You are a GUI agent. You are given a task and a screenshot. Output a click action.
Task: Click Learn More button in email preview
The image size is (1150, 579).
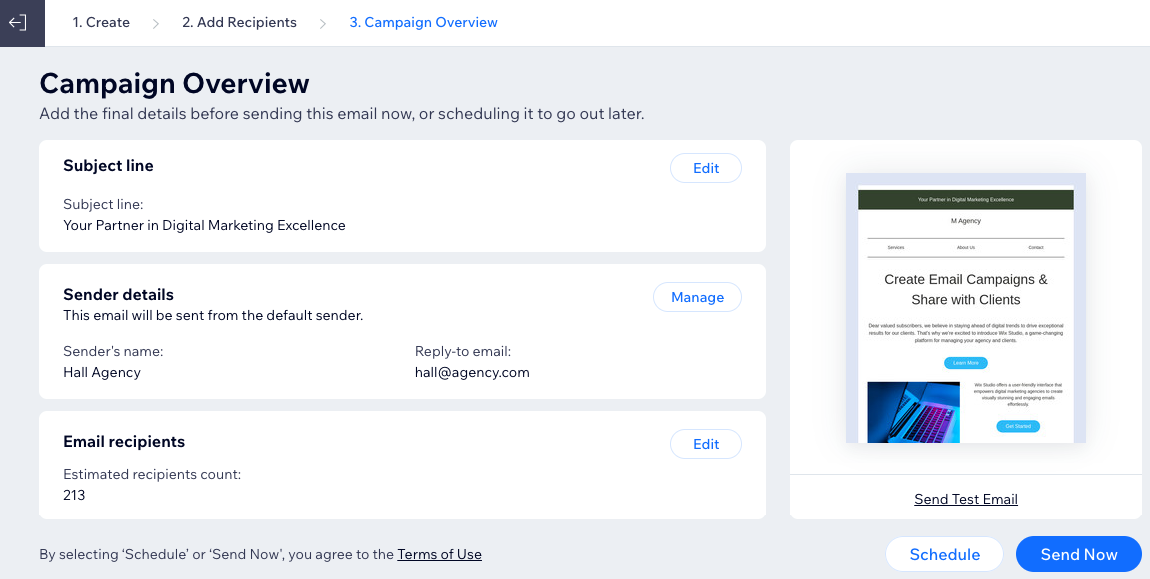[965, 363]
